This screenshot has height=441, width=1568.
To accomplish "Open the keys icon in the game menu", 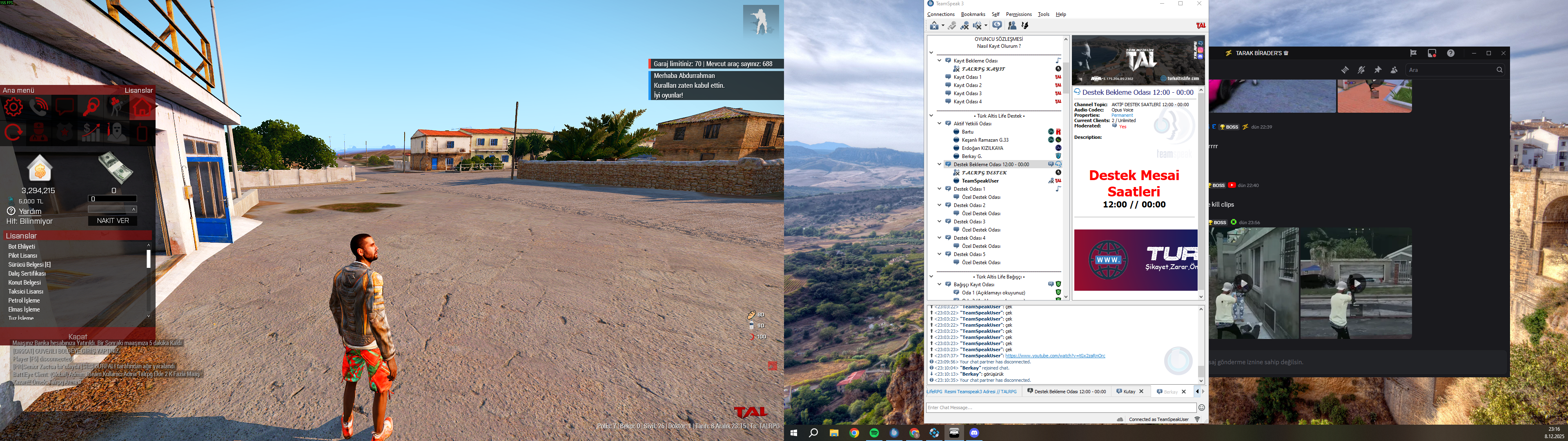I will point(91,108).
